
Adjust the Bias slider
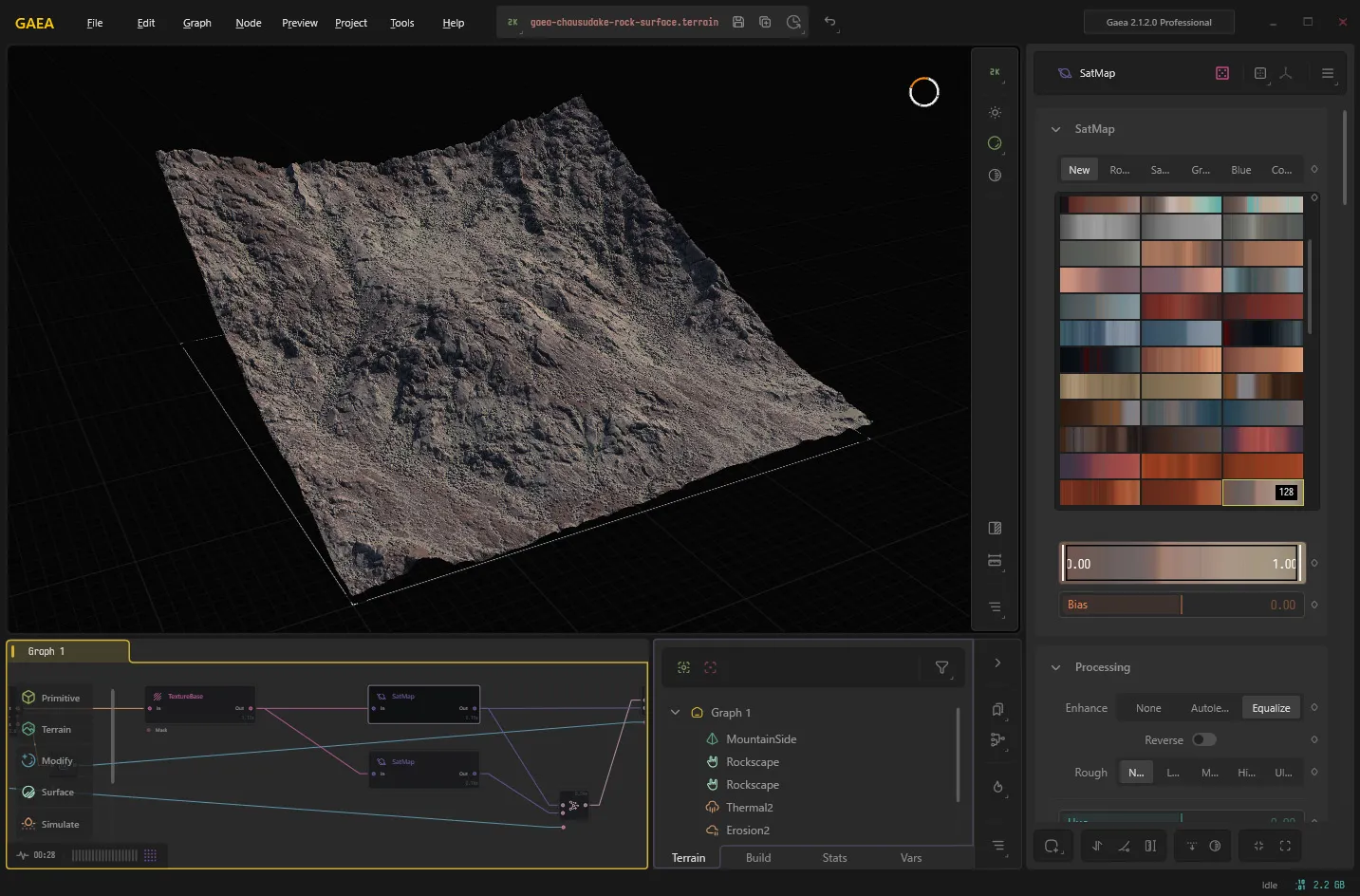tap(1182, 605)
